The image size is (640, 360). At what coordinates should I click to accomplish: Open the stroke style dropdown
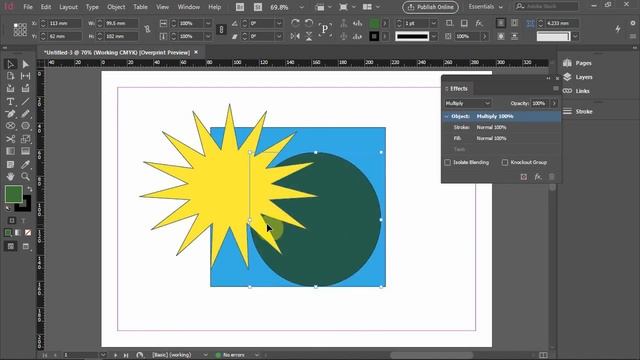pos(433,36)
